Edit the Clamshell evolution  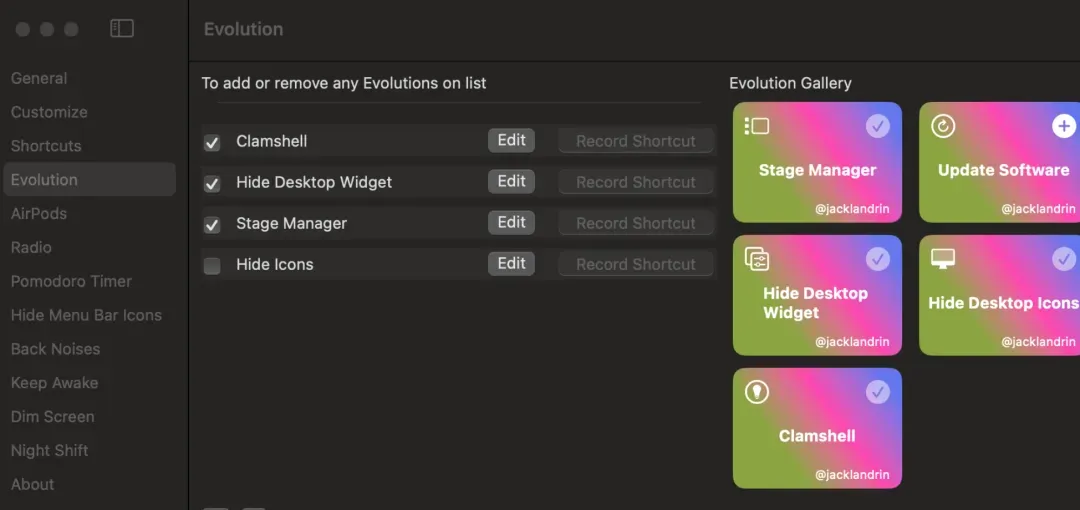point(511,140)
